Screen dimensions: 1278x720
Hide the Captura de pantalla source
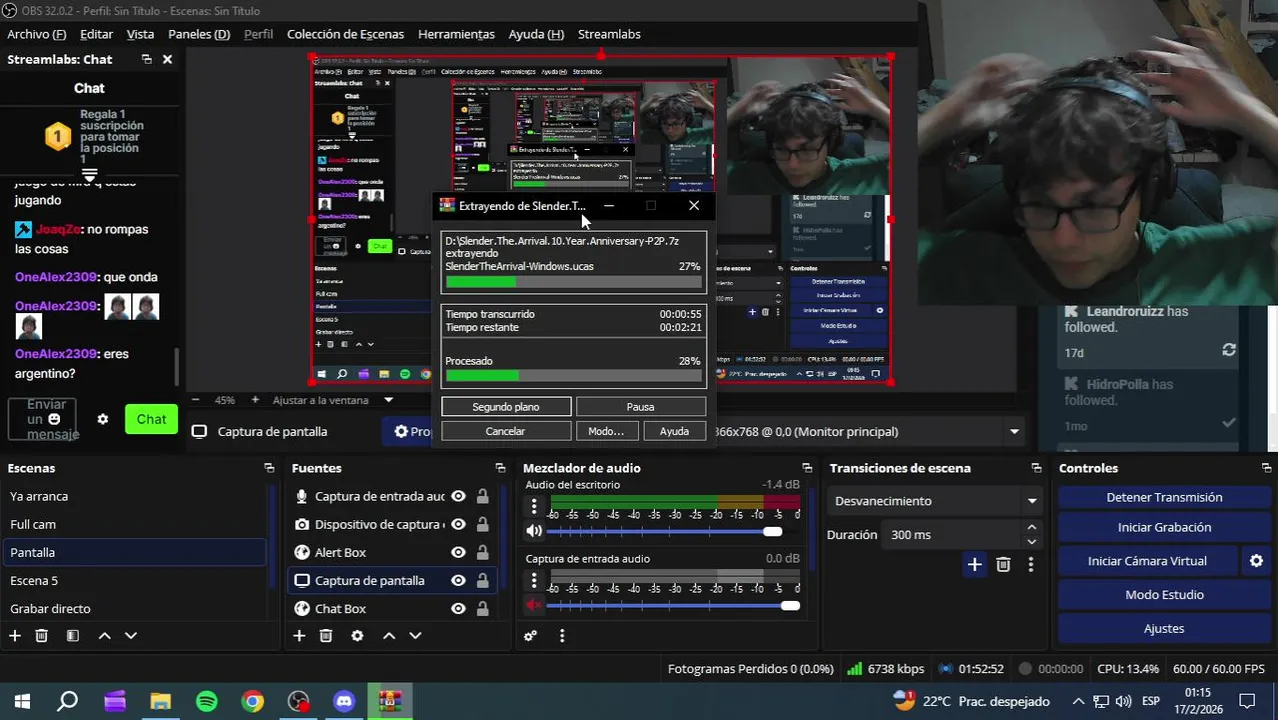458,580
